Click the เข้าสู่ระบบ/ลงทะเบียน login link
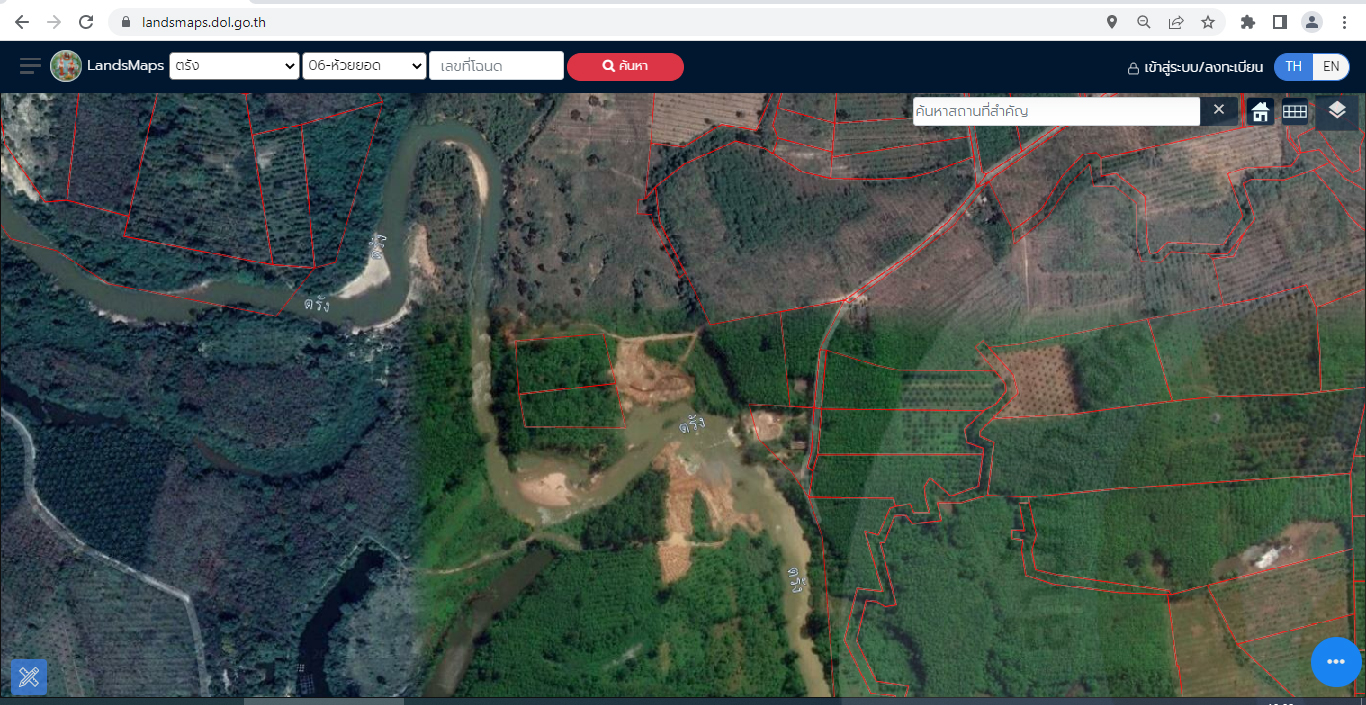This screenshot has height=705, width=1366. pyautogui.click(x=1195, y=67)
